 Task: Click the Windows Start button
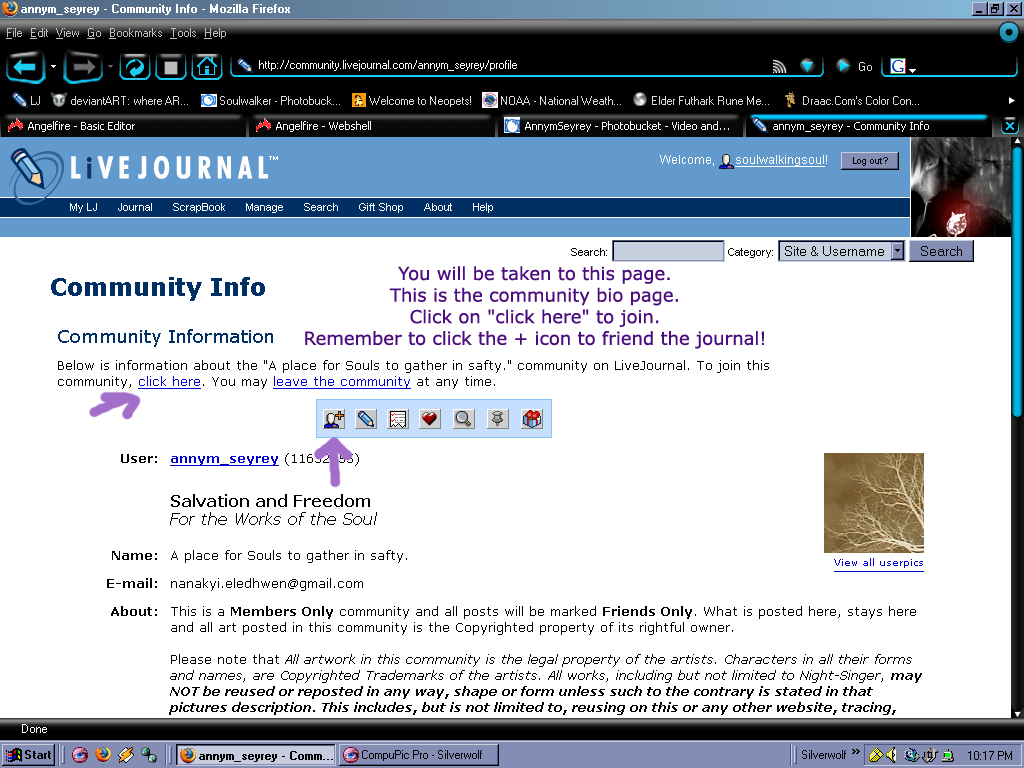point(28,755)
